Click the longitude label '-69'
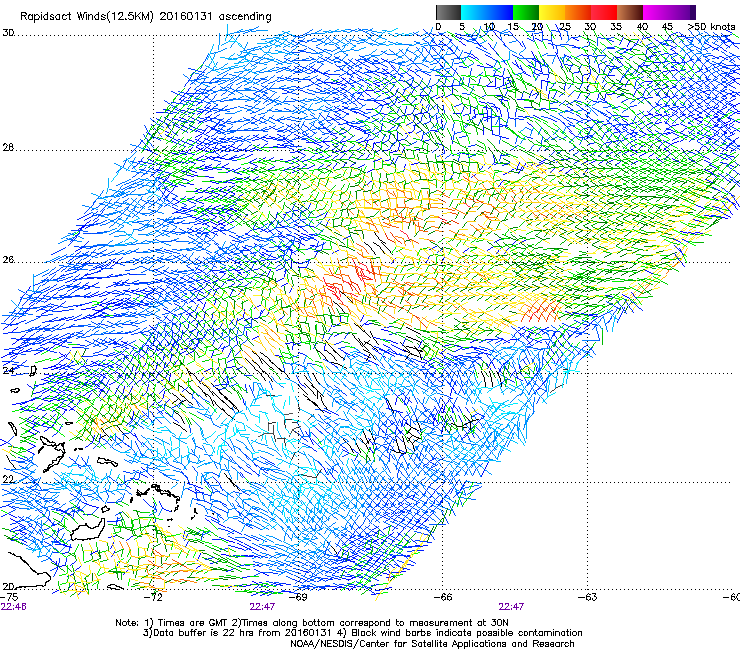 click(x=298, y=597)
